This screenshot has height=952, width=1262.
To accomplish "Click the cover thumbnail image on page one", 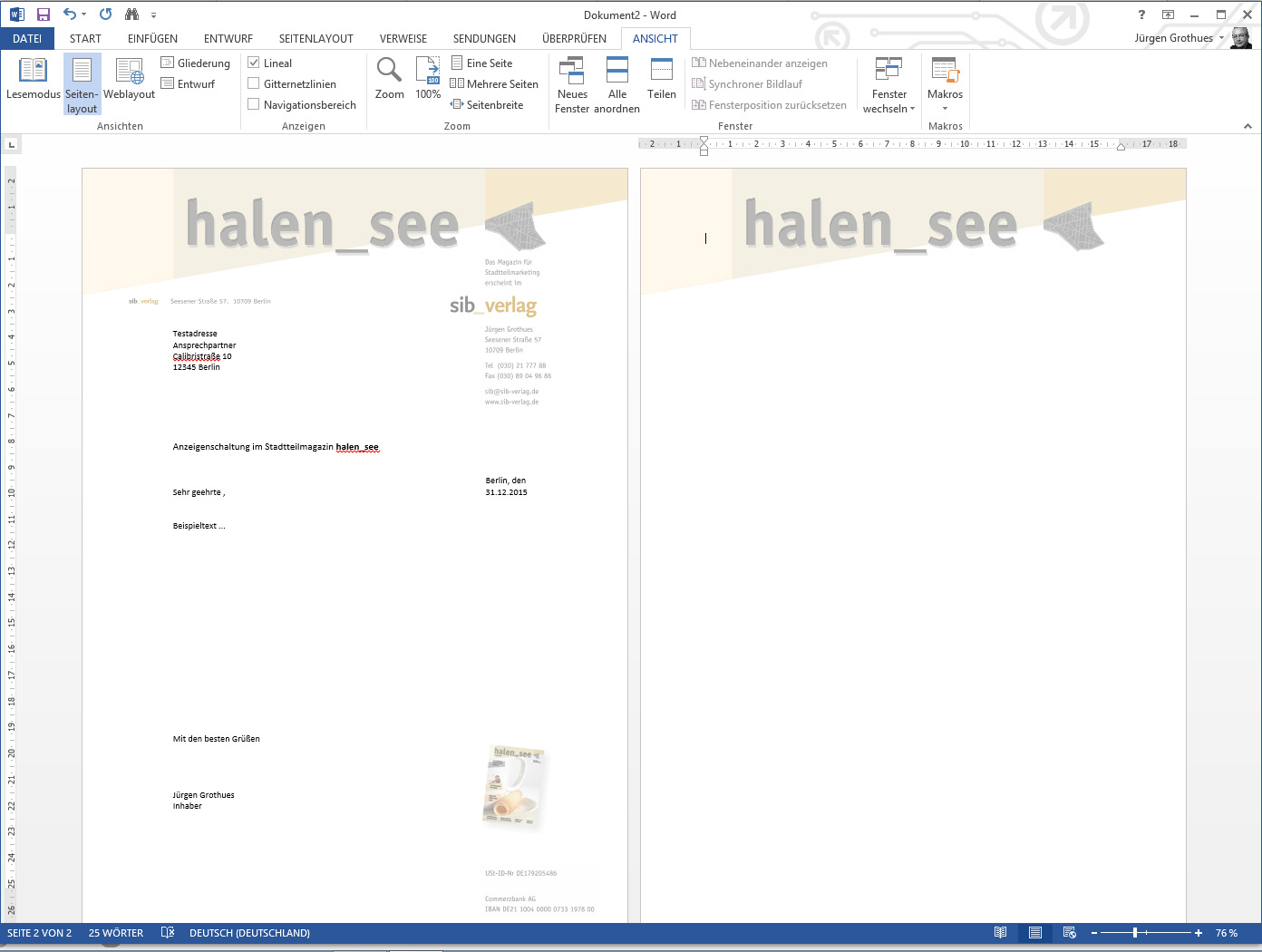I will click(x=516, y=785).
